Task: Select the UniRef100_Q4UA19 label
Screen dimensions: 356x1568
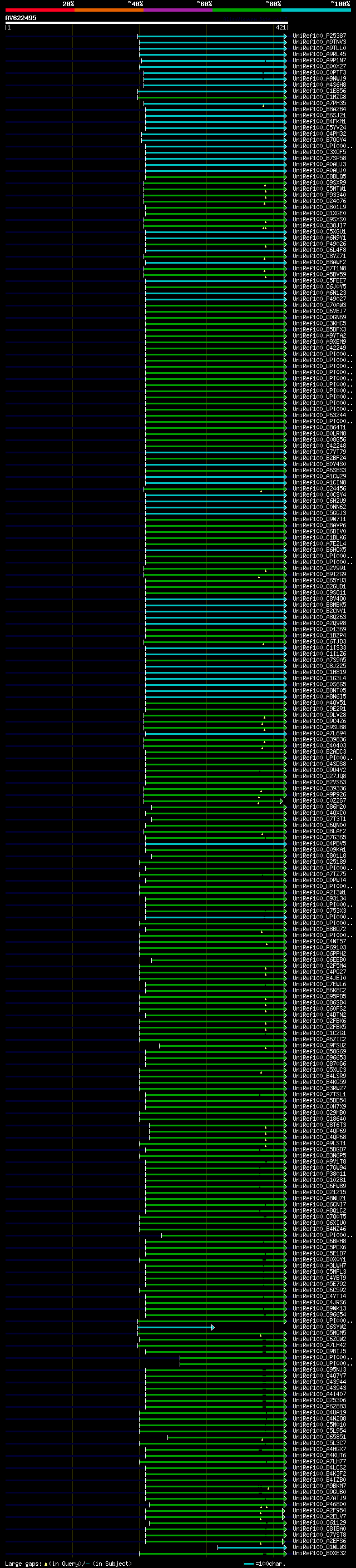Action: point(319,1413)
